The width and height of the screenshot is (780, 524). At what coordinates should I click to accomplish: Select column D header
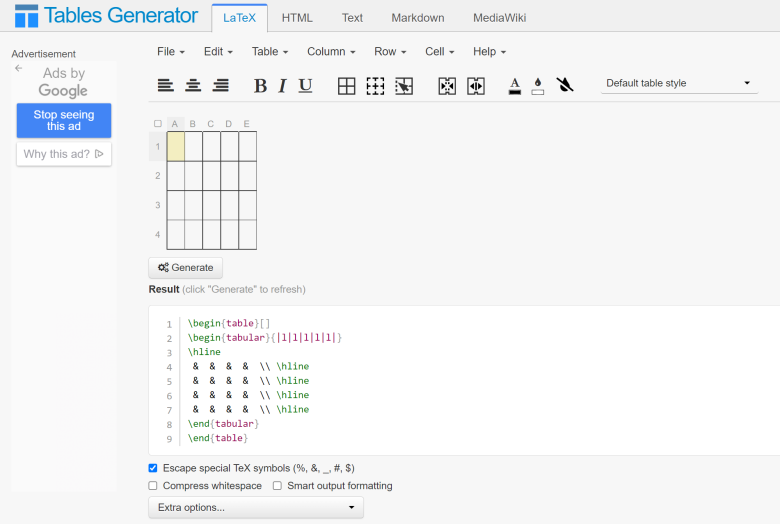228,124
